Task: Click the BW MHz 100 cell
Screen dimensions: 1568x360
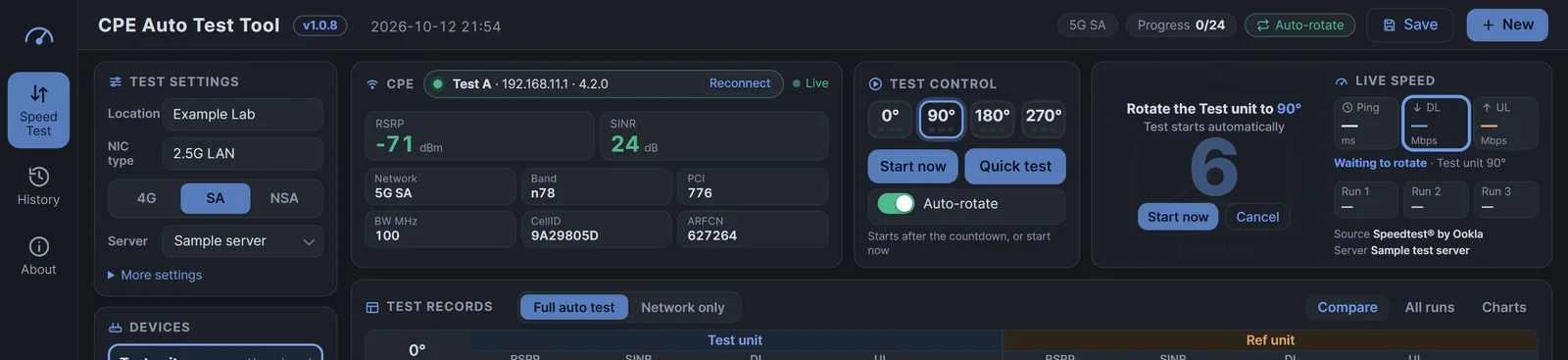Action: (440, 229)
